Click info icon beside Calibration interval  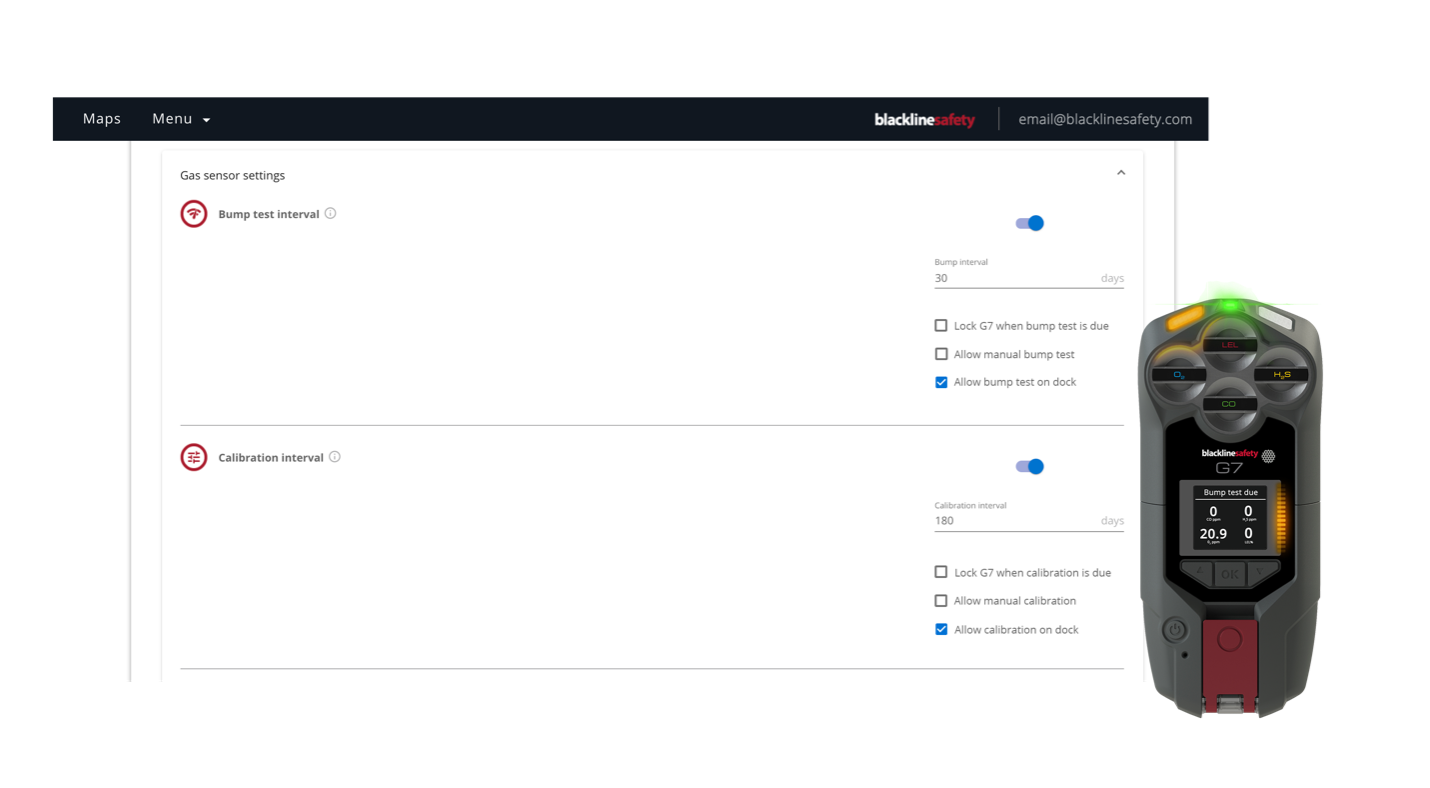(335, 457)
